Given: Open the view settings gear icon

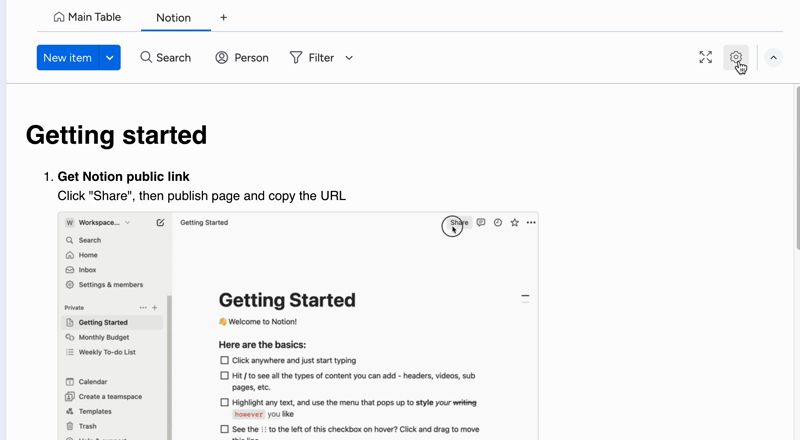Looking at the screenshot, I should (736, 57).
